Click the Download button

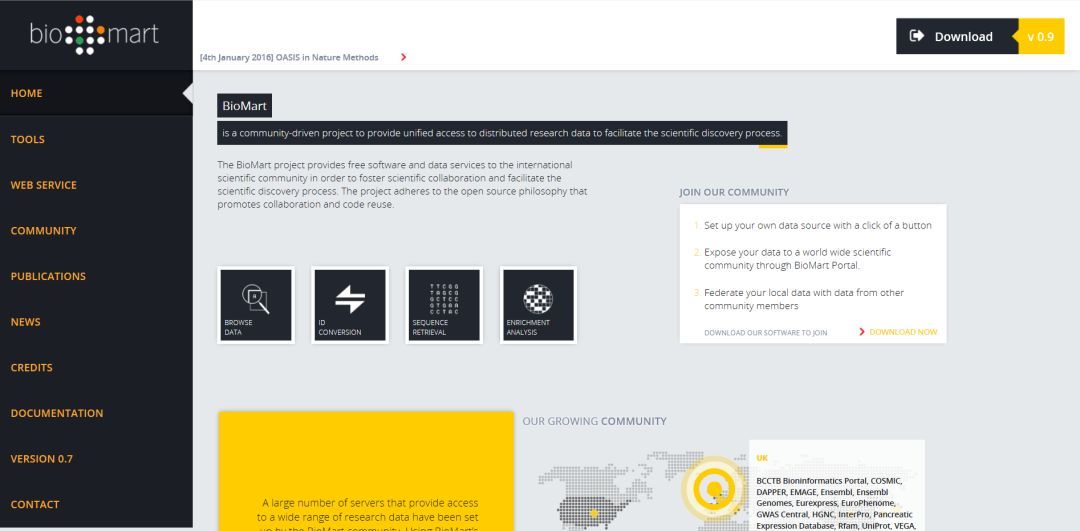pos(956,36)
